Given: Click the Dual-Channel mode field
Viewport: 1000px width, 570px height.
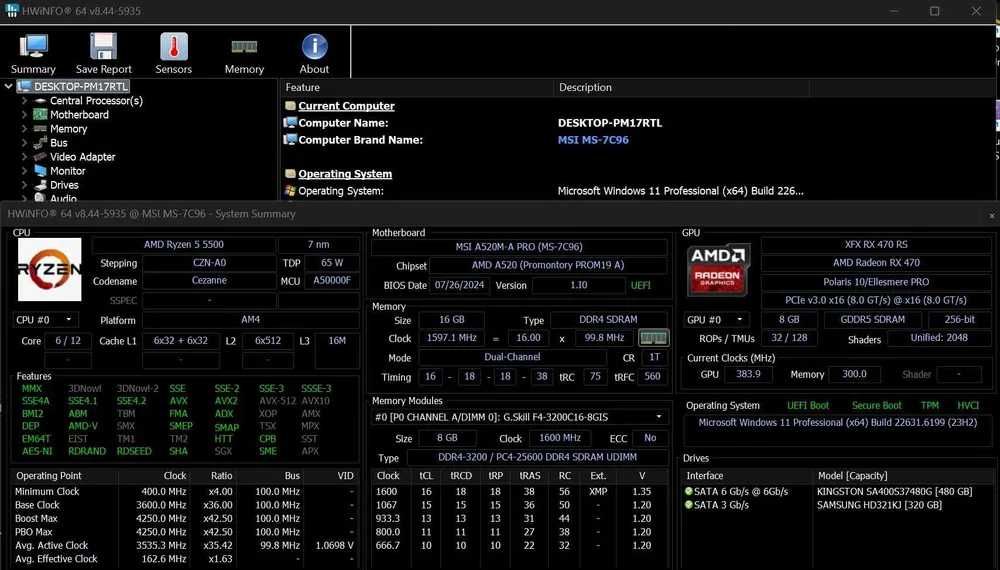Looking at the screenshot, I should tap(511, 357).
